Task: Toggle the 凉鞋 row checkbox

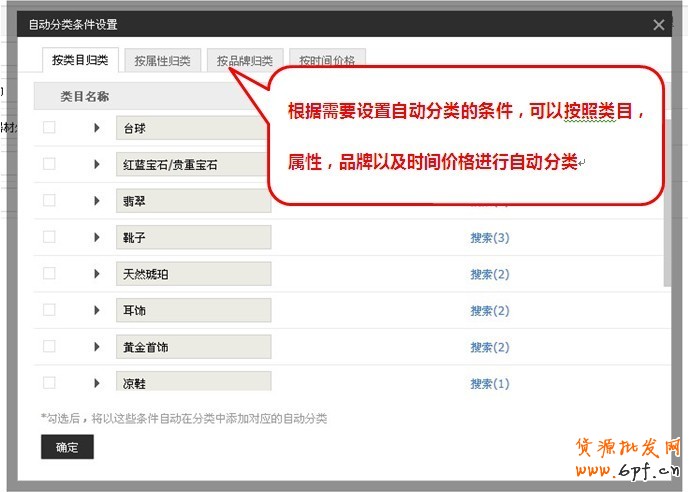Action: pos(49,382)
